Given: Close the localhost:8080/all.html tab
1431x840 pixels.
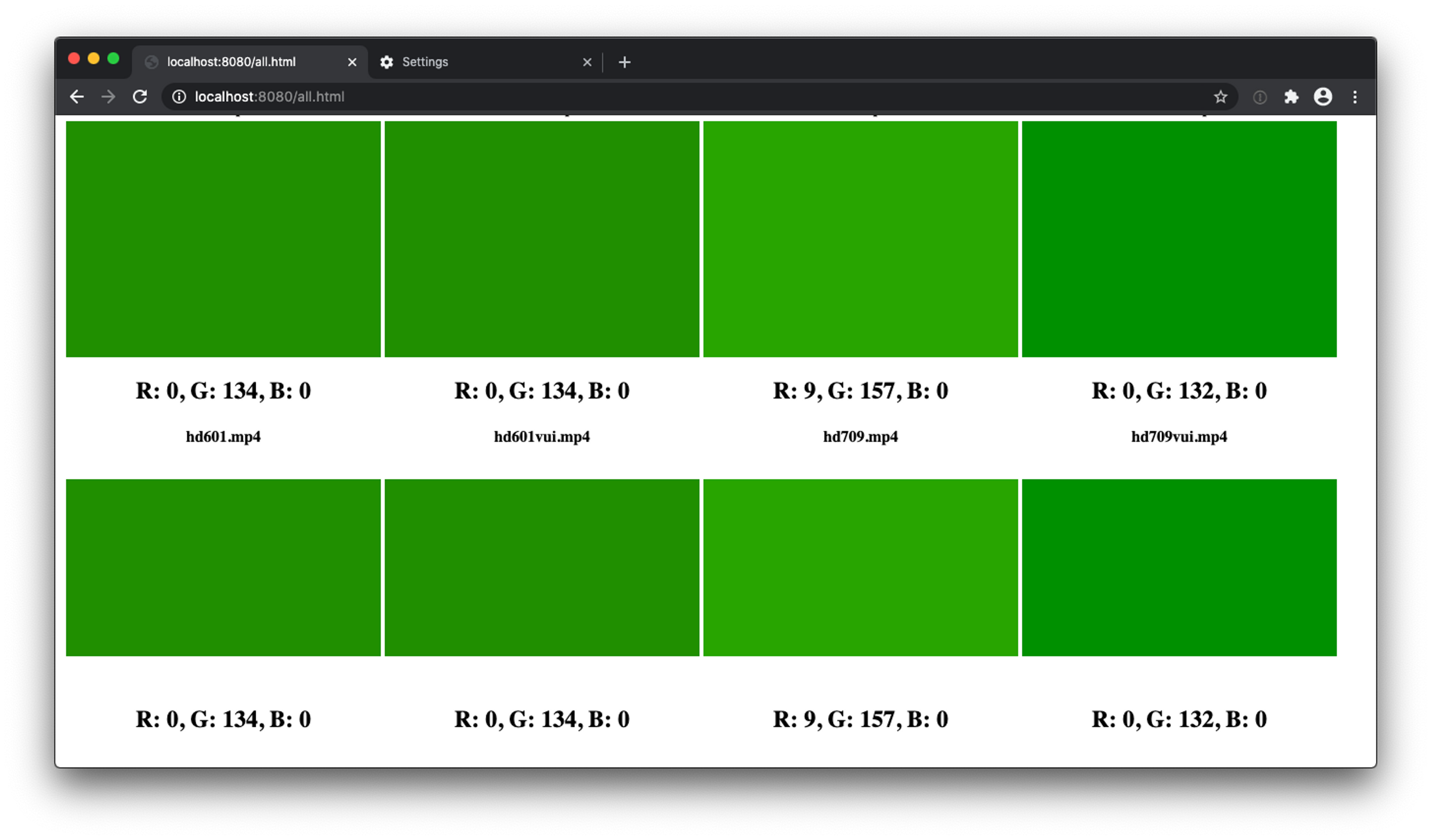Looking at the screenshot, I should click(x=352, y=62).
